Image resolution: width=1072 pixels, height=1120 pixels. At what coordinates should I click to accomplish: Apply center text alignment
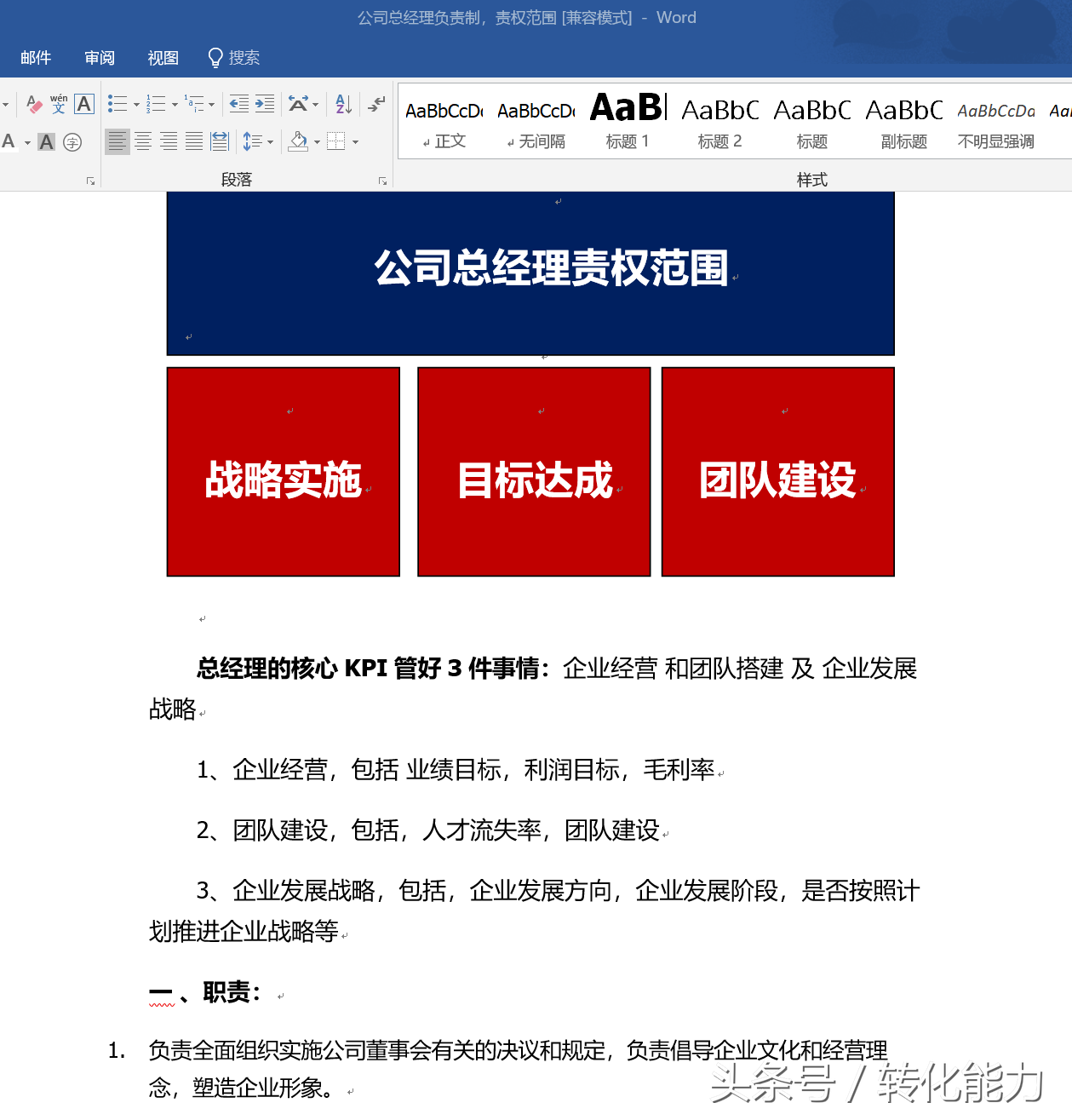point(143,141)
